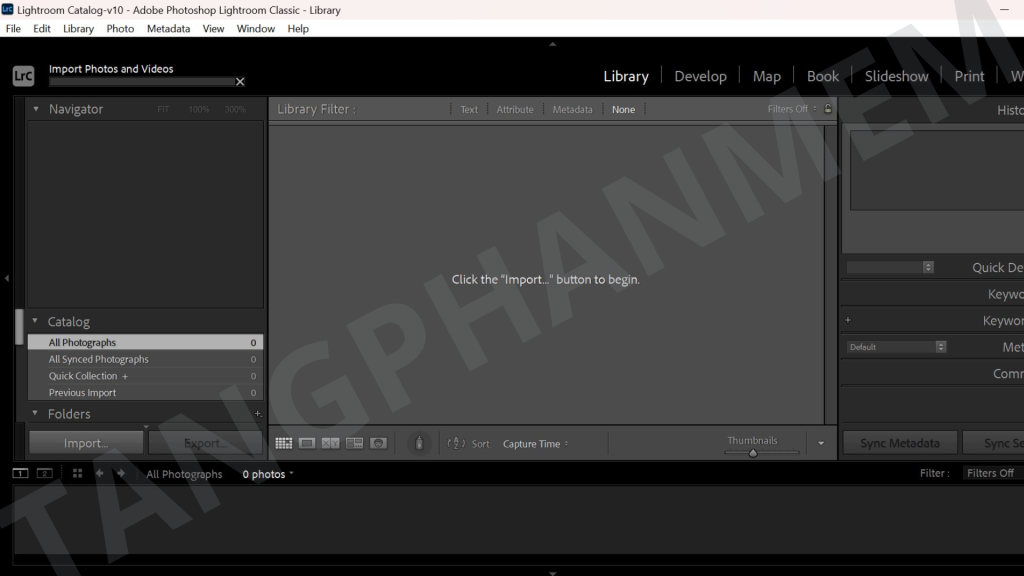Image resolution: width=1024 pixels, height=576 pixels.
Task: Adjust the Thumbnails size slider
Action: [x=753, y=453]
